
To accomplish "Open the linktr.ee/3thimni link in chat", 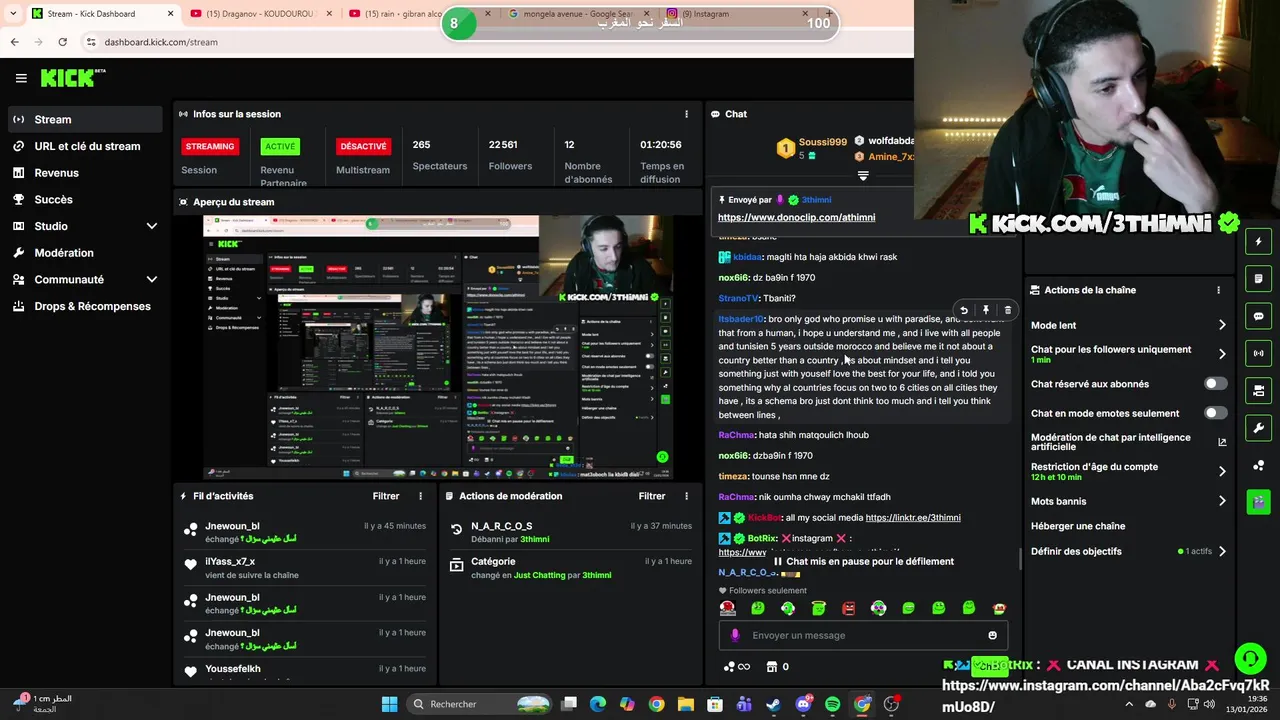I will pos(913,518).
